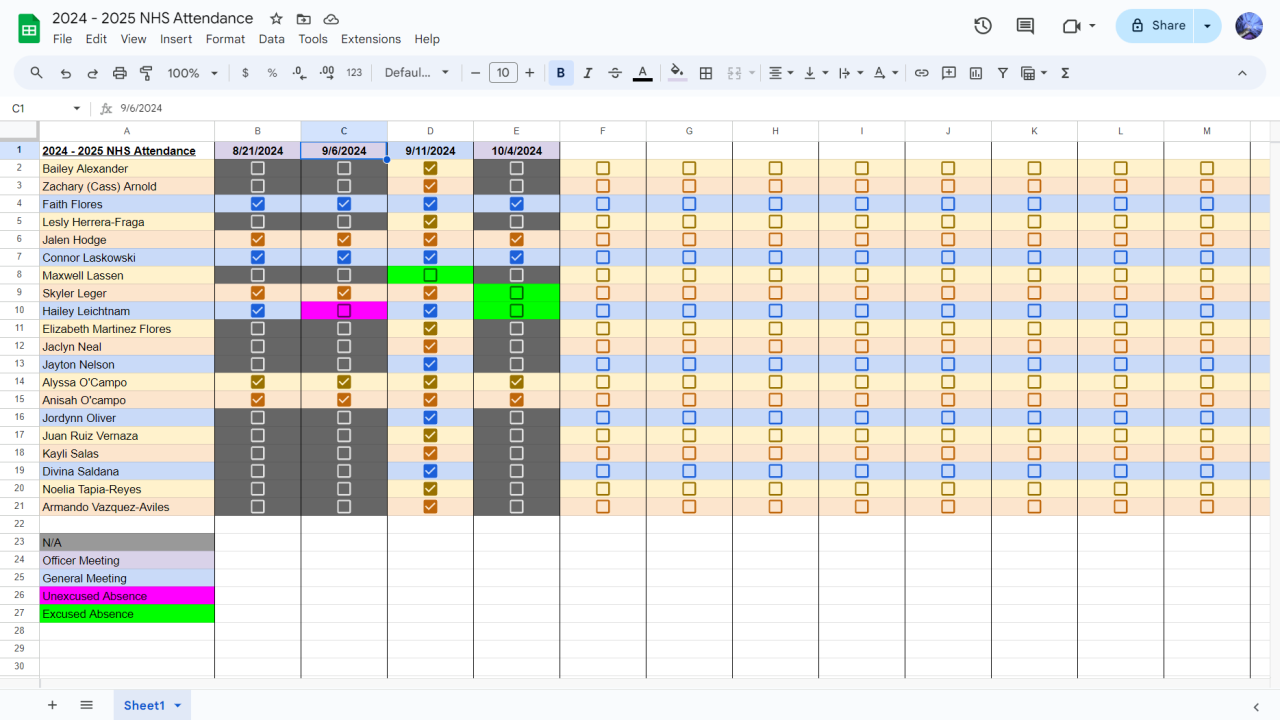Image resolution: width=1280 pixels, height=720 pixels.
Task: Increase decimal places
Action: tap(327, 73)
